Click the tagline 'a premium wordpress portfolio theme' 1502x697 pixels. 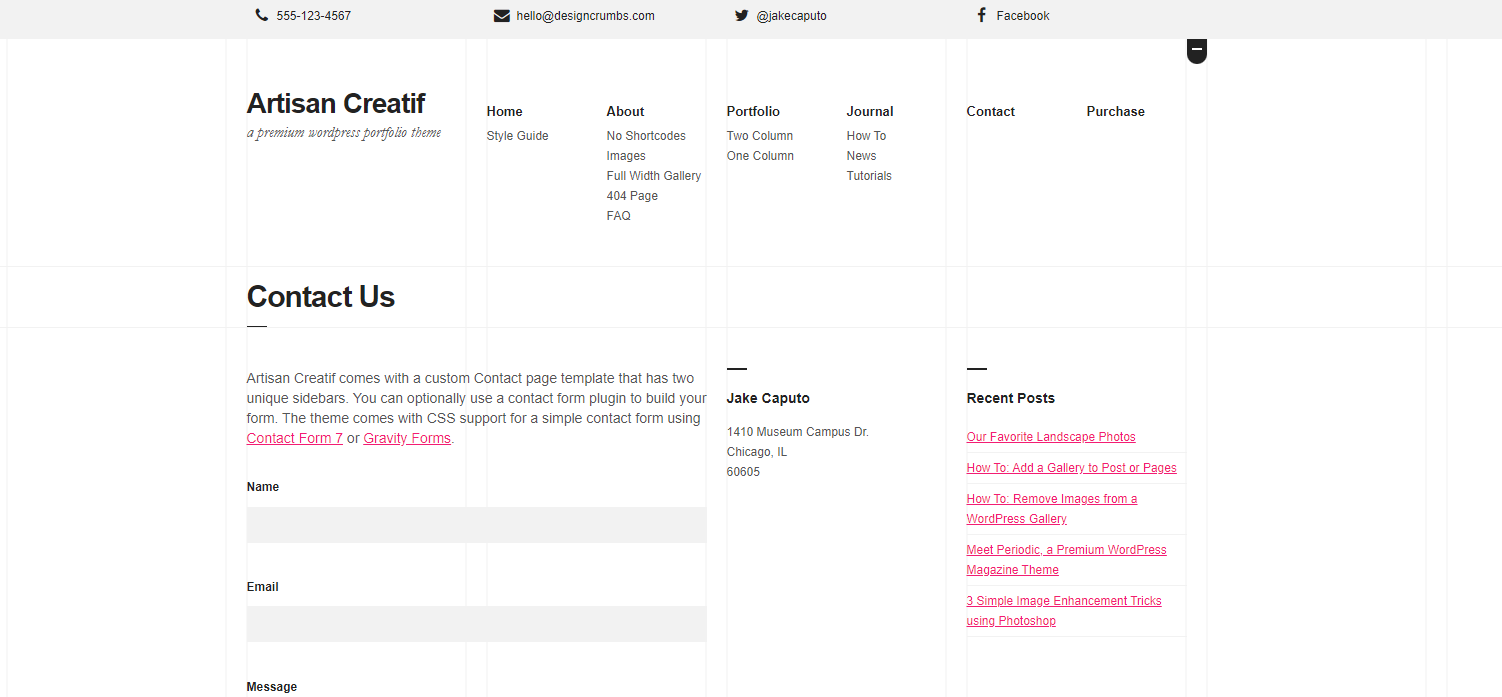pos(344,133)
